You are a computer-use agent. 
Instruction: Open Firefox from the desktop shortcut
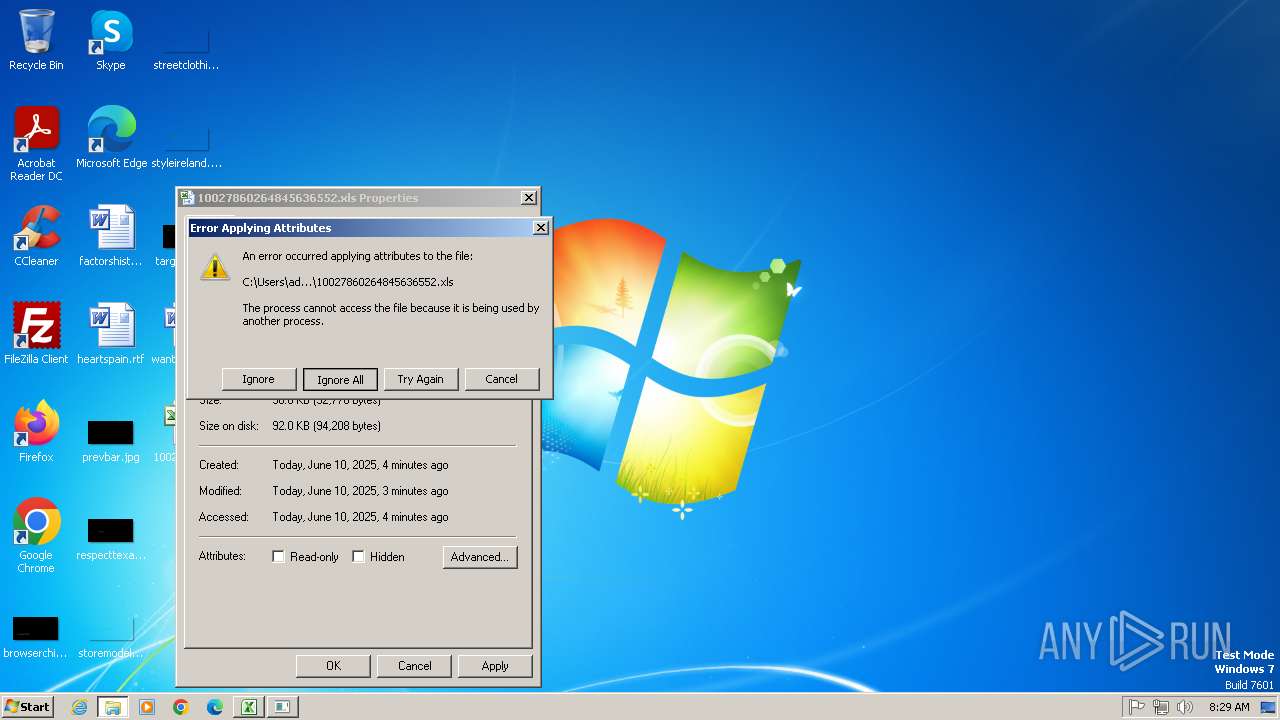[x=36, y=432]
